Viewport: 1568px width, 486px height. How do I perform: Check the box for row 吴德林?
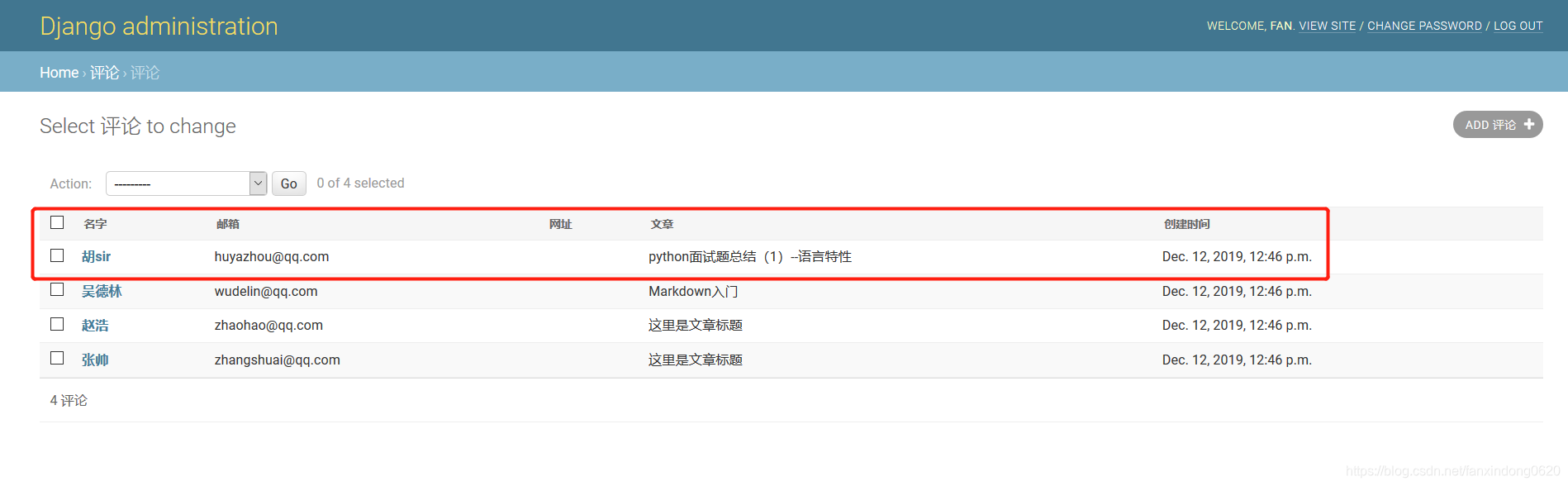pyautogui.click(x=57, y=289)
